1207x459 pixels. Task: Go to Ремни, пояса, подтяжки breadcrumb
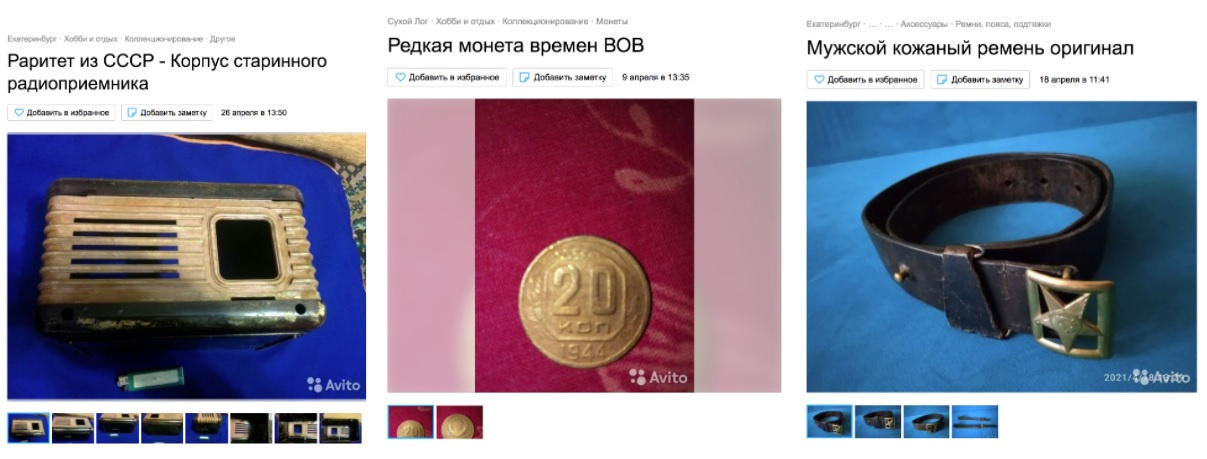(1003, 24)
